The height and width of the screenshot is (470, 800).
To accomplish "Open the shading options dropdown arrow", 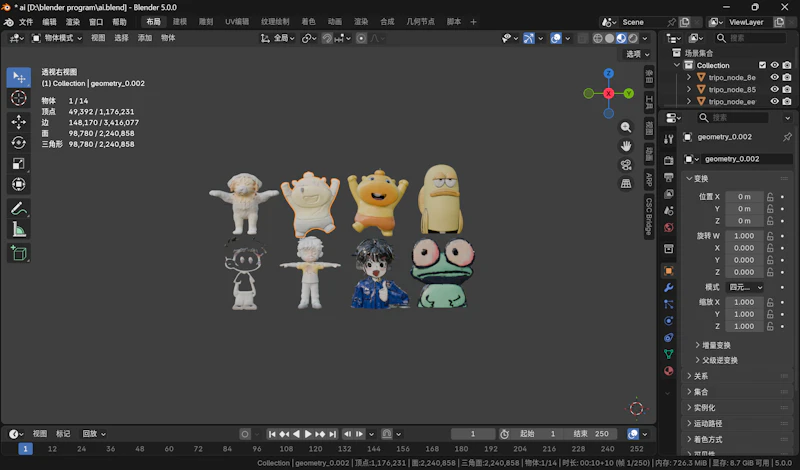I will (645, 38).
